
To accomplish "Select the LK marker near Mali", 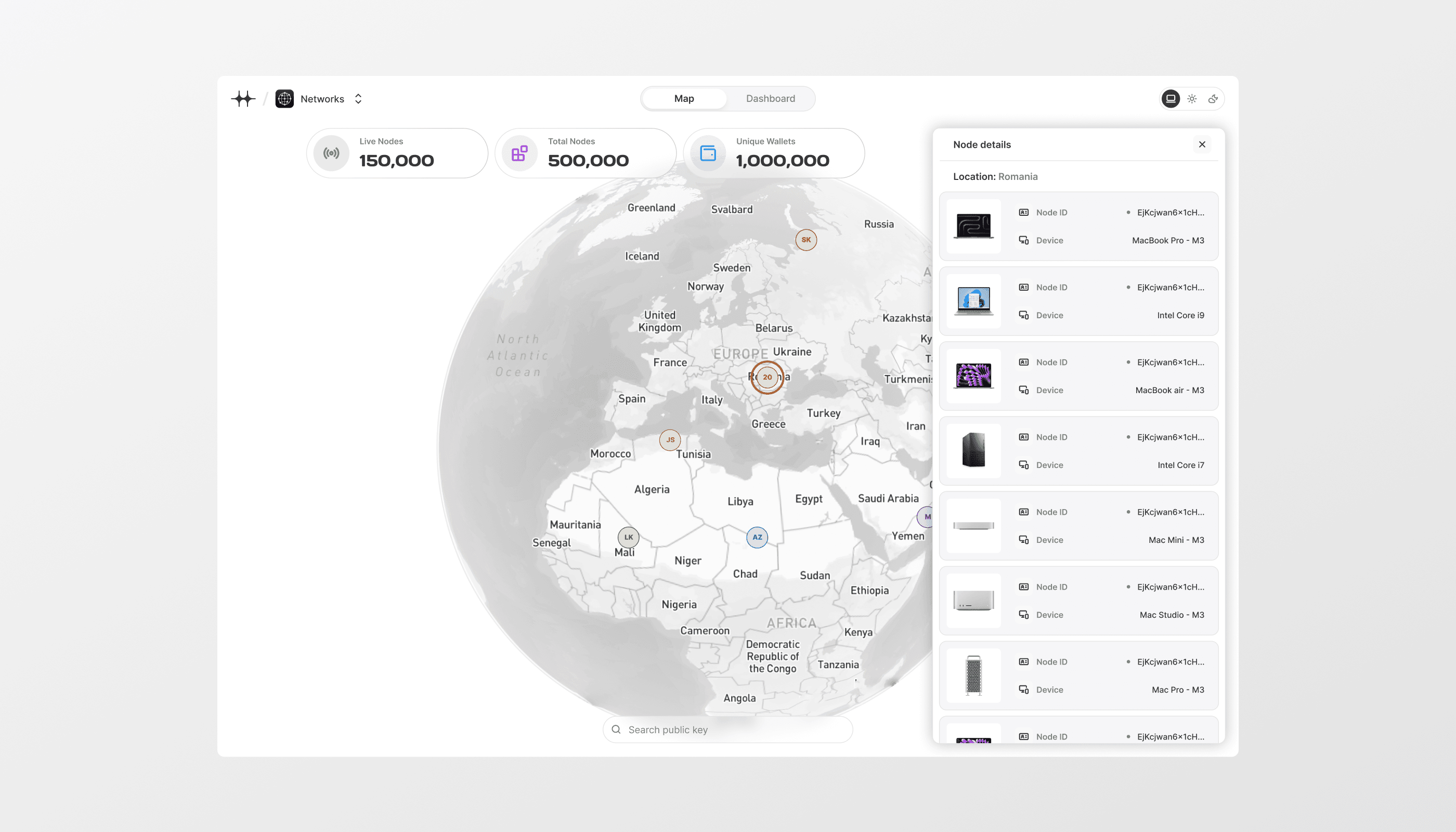I will pos(629,537).
